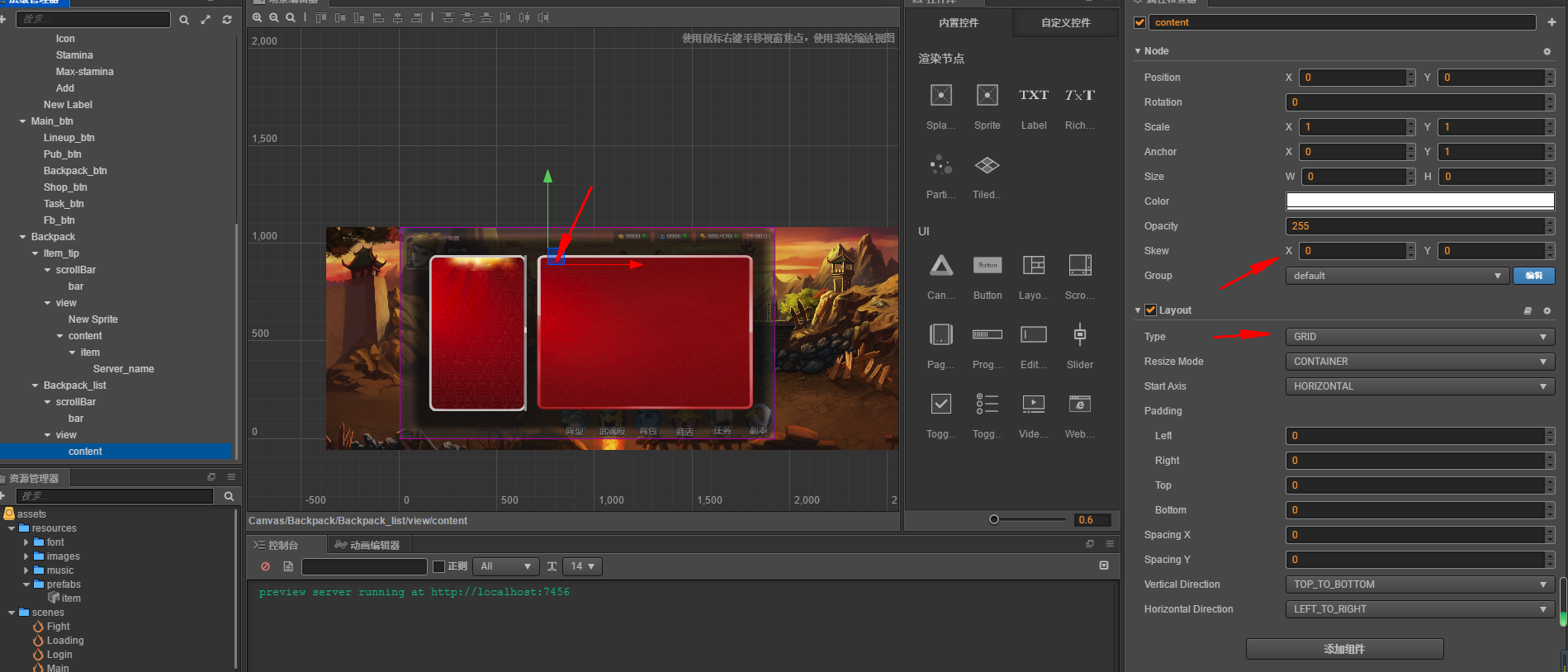Screen dimensions: 1568x672
Task: Click the blue 编辑 group edit button
Action: coord(1534,276)
